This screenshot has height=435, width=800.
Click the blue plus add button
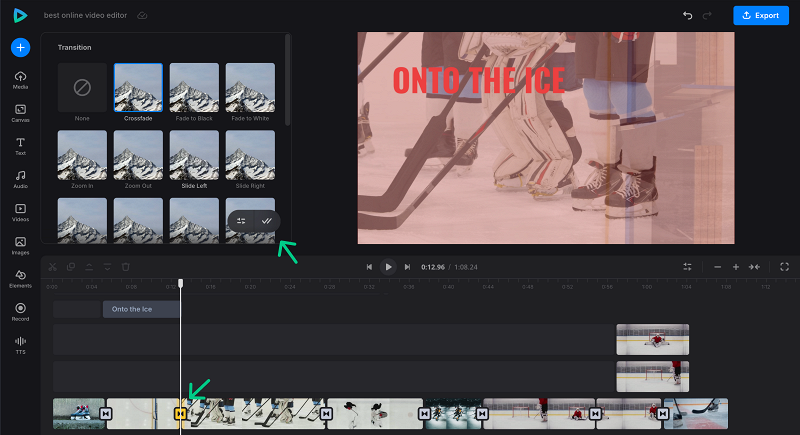tap(20, 47)
